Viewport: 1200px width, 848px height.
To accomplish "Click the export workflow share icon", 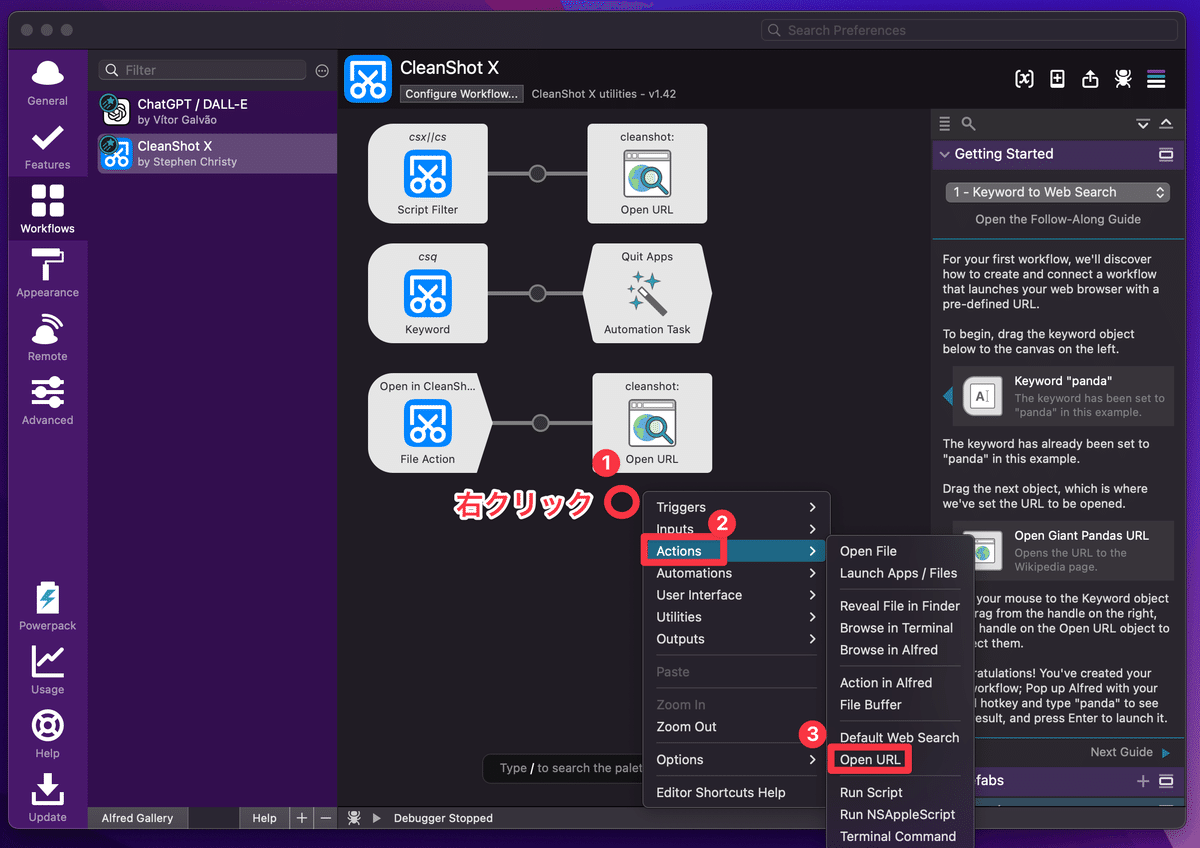I will point(1090,79).
